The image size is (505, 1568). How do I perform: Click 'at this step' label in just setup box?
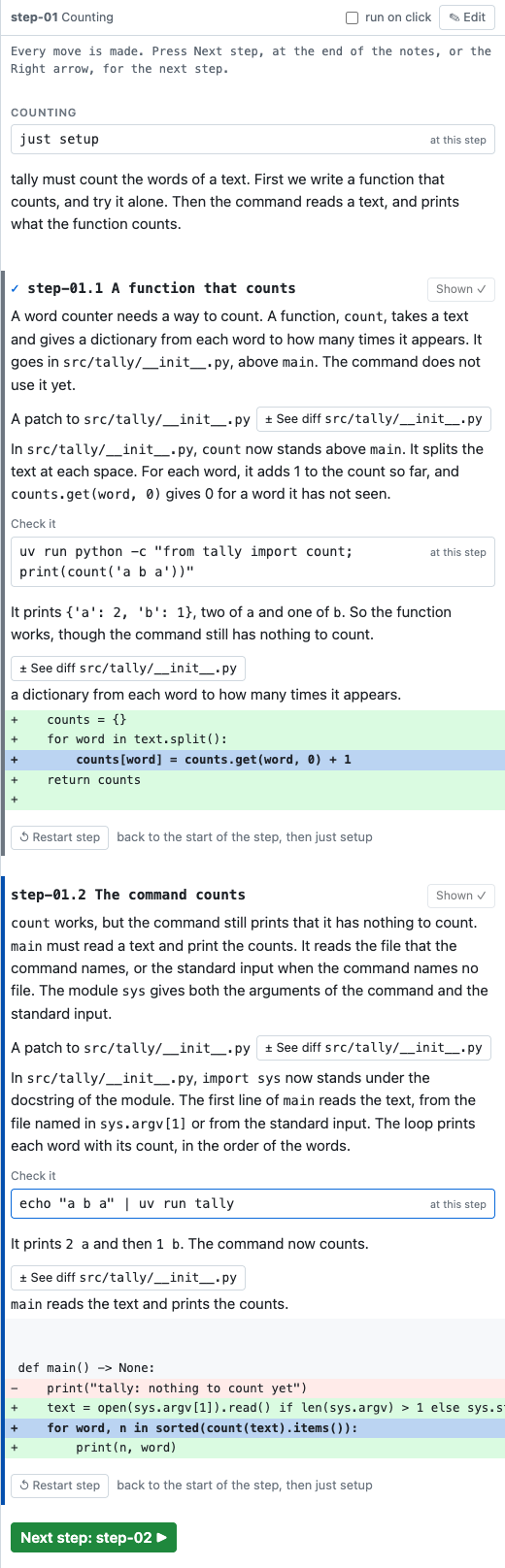pos(458,140)
